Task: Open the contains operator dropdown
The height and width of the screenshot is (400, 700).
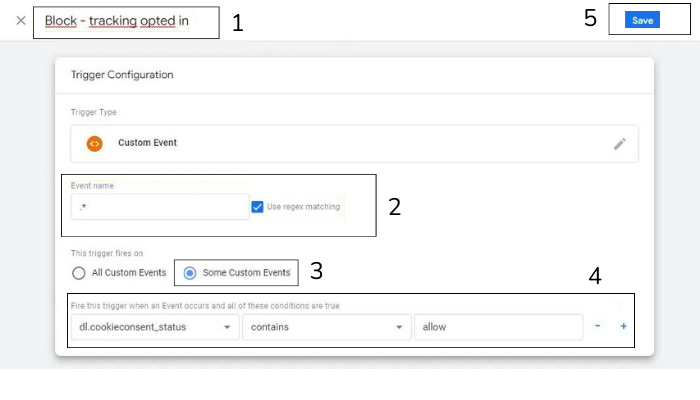Action: 326,327
